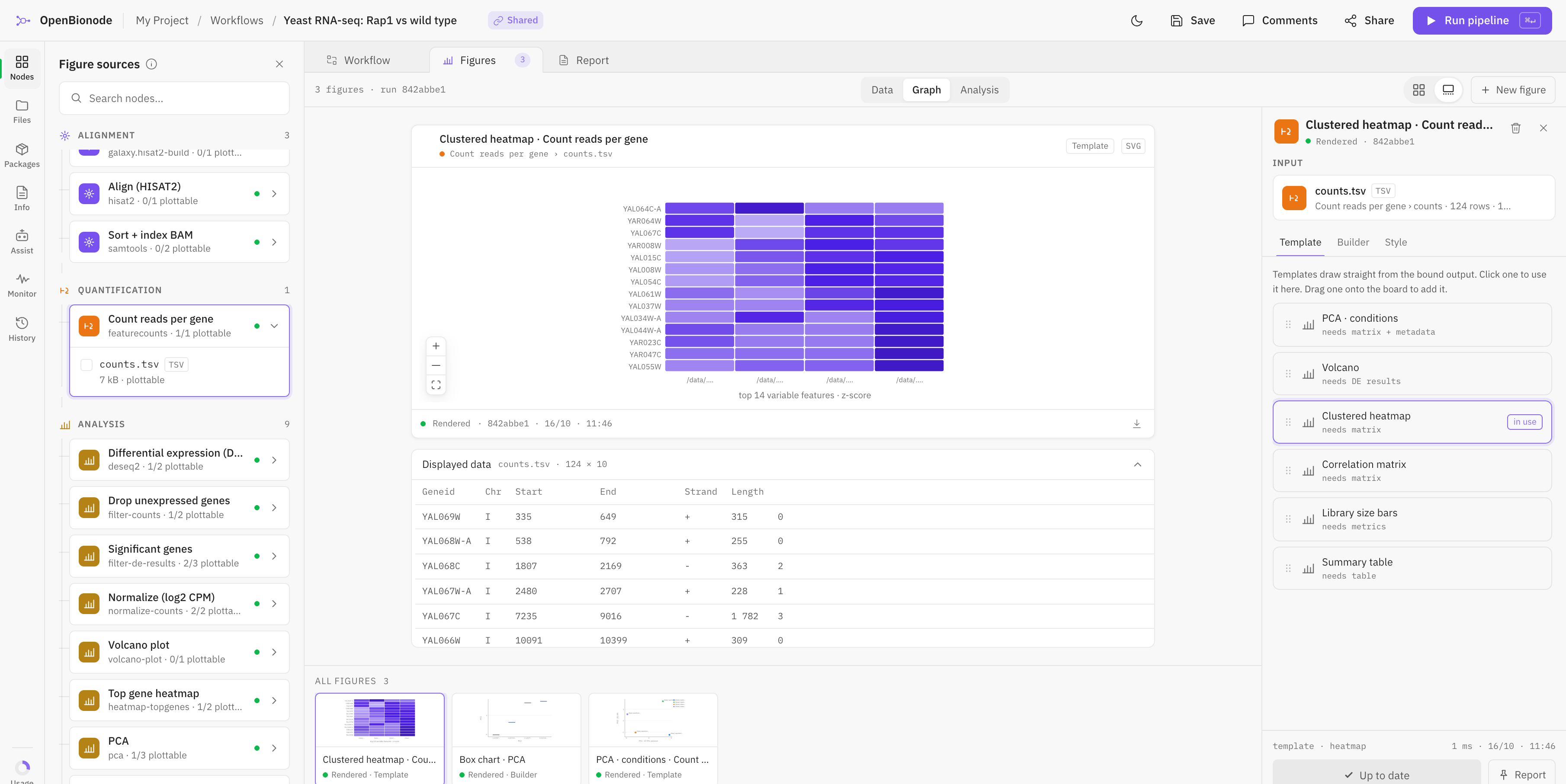Delete the figure with trash icon

pos(1515,128)
